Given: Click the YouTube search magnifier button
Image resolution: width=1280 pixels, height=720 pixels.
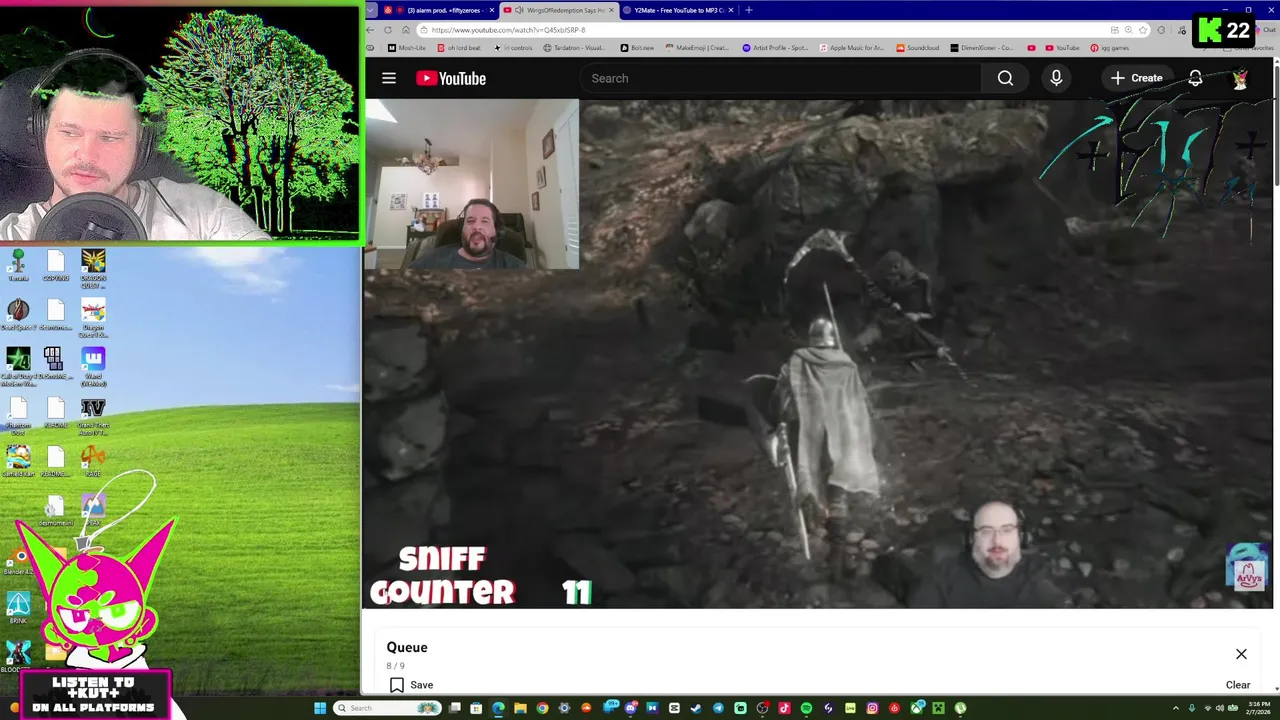Looking at the screenshot, I should point(1005,78).
